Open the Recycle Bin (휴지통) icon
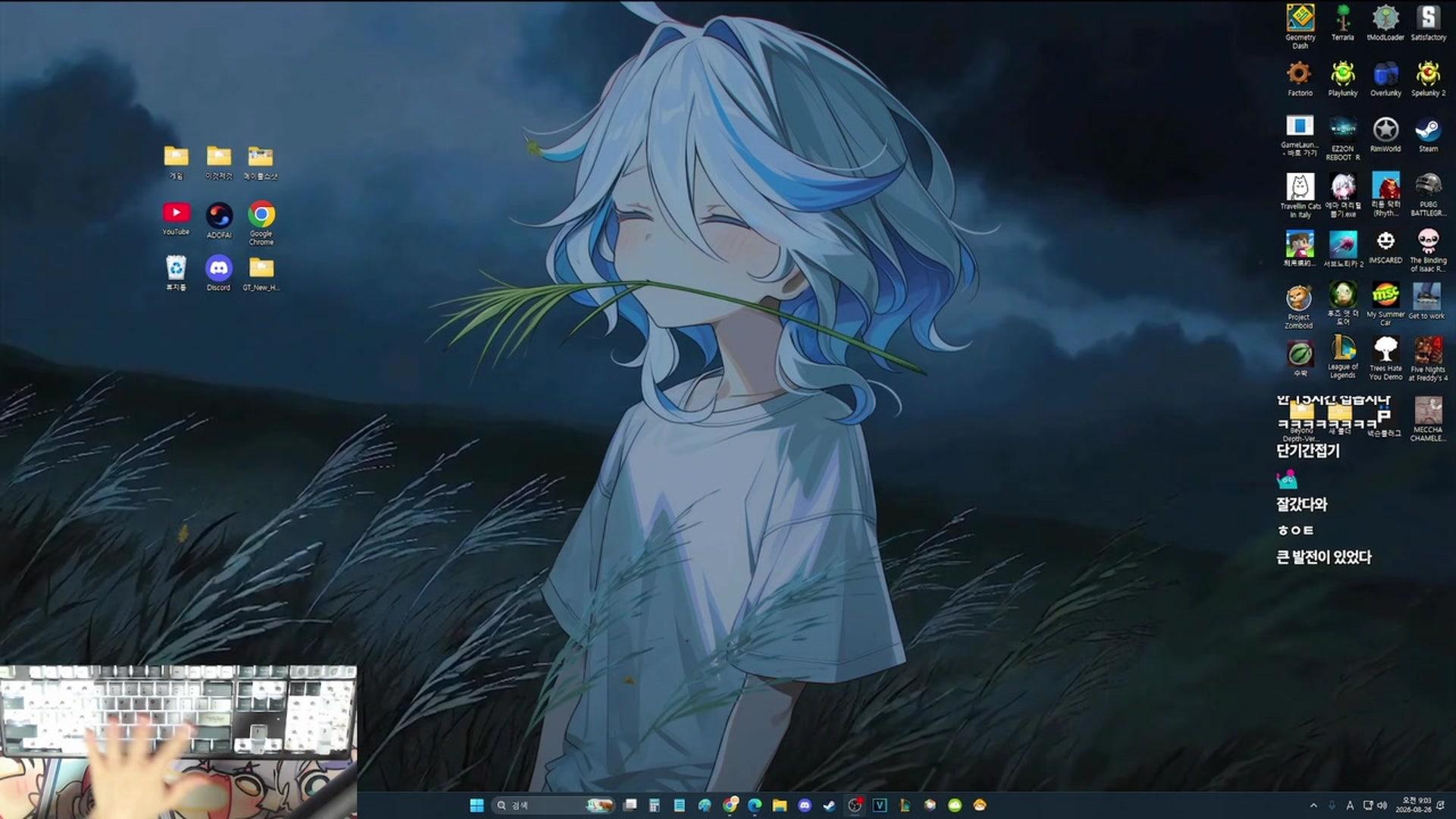This screenshot has height=819, width=1456. tap(176, 273)
